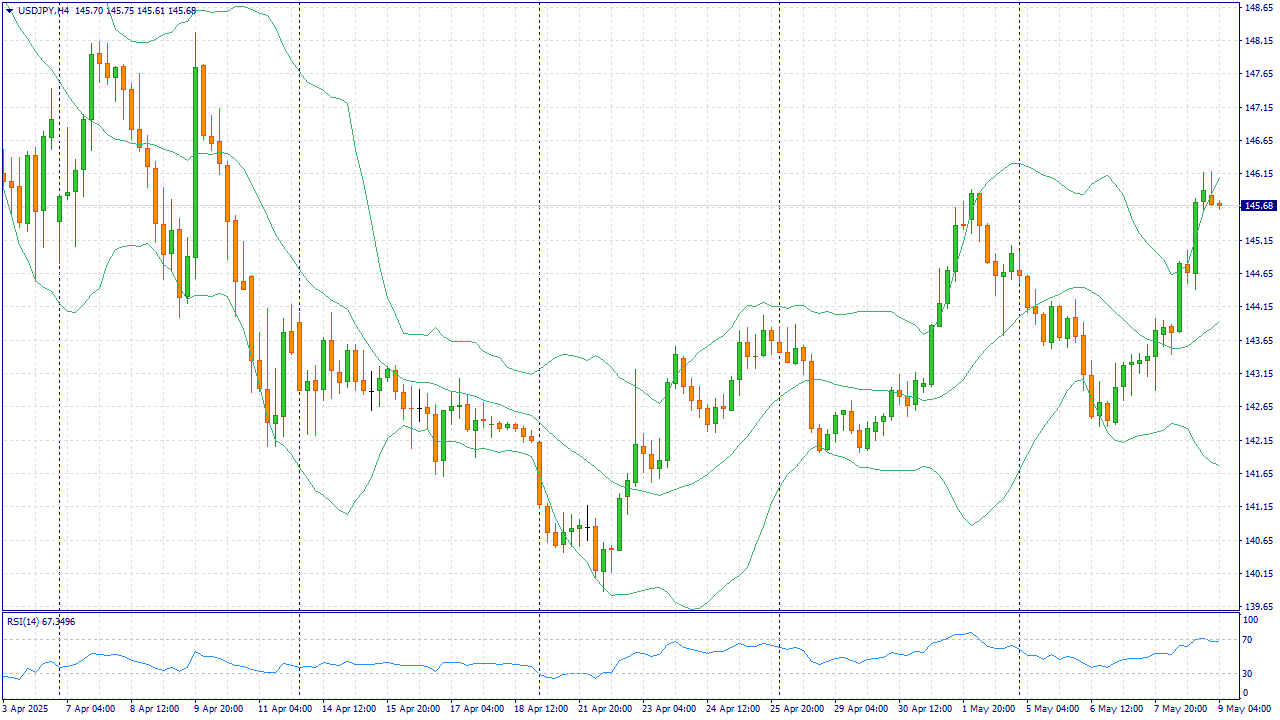The width and height of the screenshot is (1280, 720).
Task: Select the 9 May 04:00 time label
Action: click(x=1244, y=709)
